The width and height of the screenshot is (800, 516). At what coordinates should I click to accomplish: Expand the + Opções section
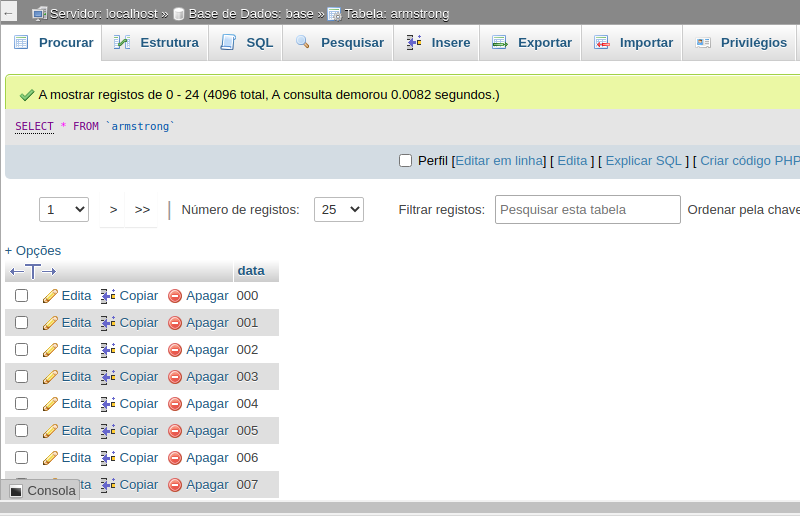(33, 251)
